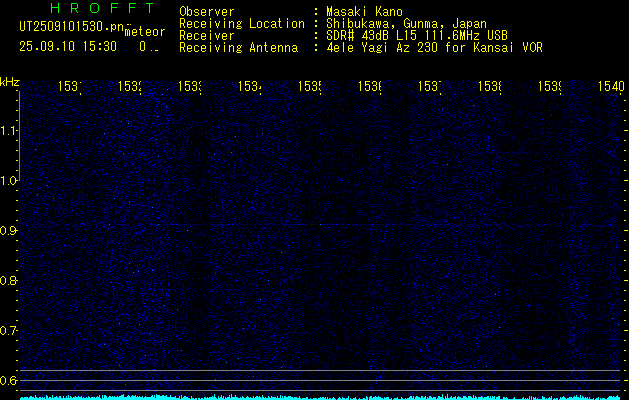Image resolution: width=629 pixels, height=400 pixels.
Task: Click receiver info SDR# 43dB L15 111.6MHz USB
Action: (x=417, y=36)
